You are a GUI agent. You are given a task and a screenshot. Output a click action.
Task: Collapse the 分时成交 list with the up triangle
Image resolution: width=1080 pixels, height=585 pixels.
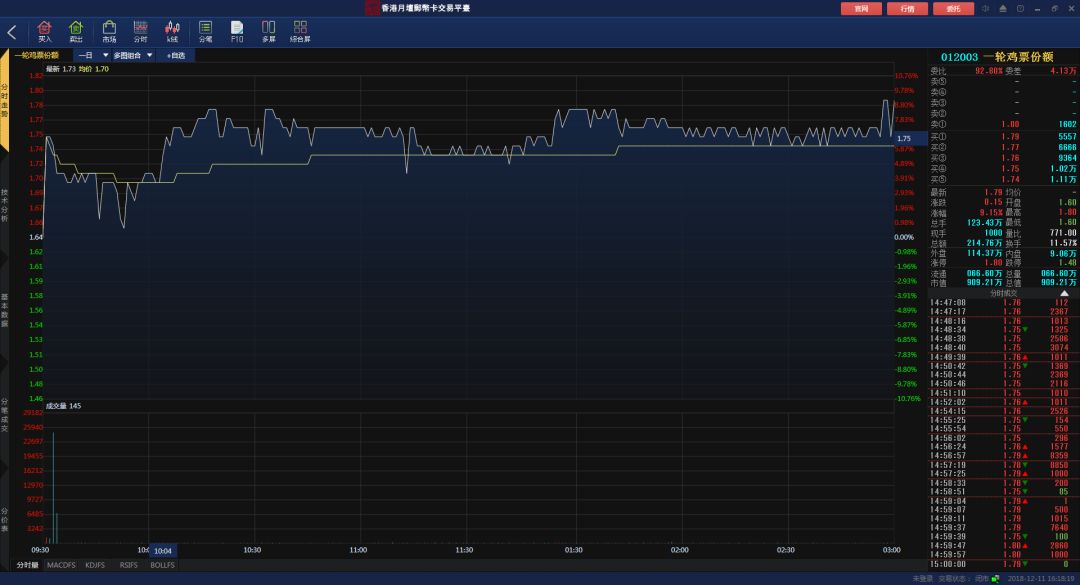(1064, 294)
